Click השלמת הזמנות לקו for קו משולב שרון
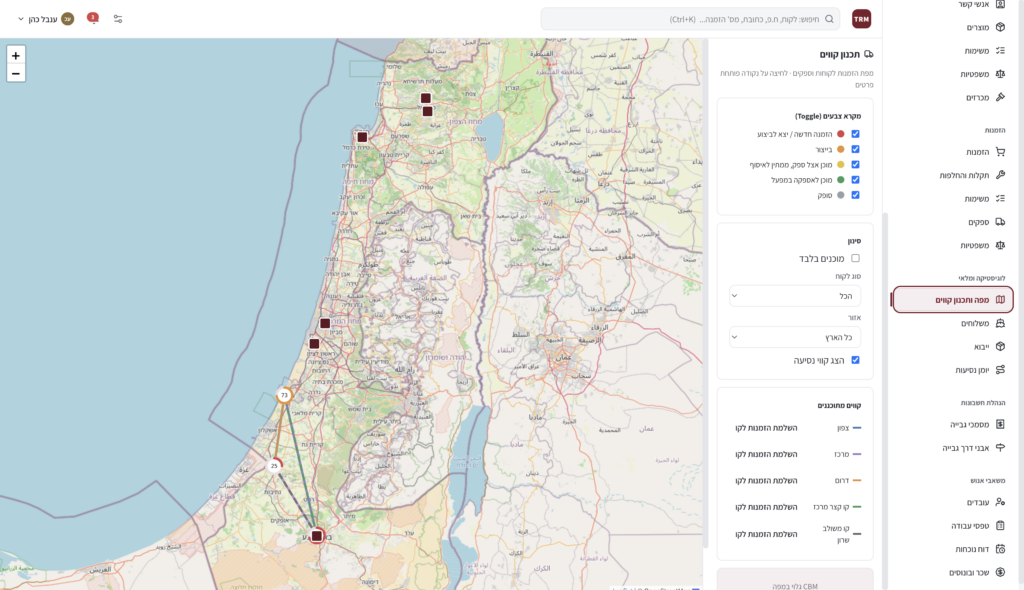The image size is (1024, 590). (x=766, y=534)
